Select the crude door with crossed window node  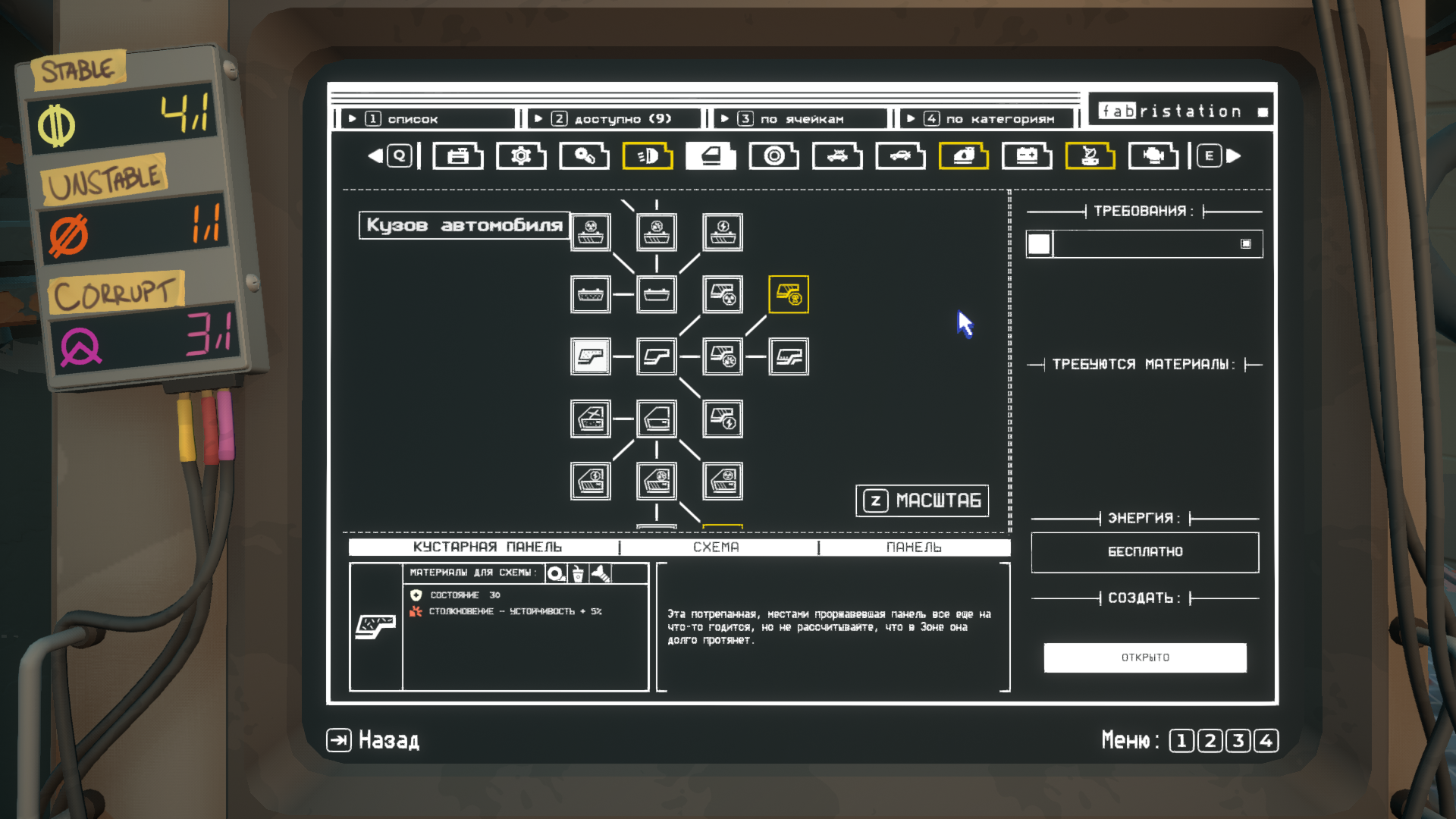click(x=591, y=419)
